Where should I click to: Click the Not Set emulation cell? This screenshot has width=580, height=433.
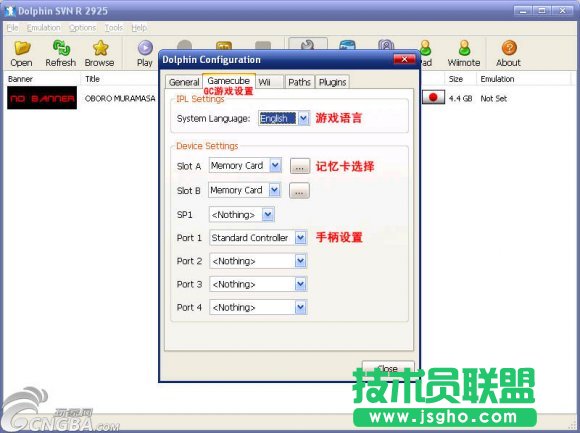coord(493,98)
